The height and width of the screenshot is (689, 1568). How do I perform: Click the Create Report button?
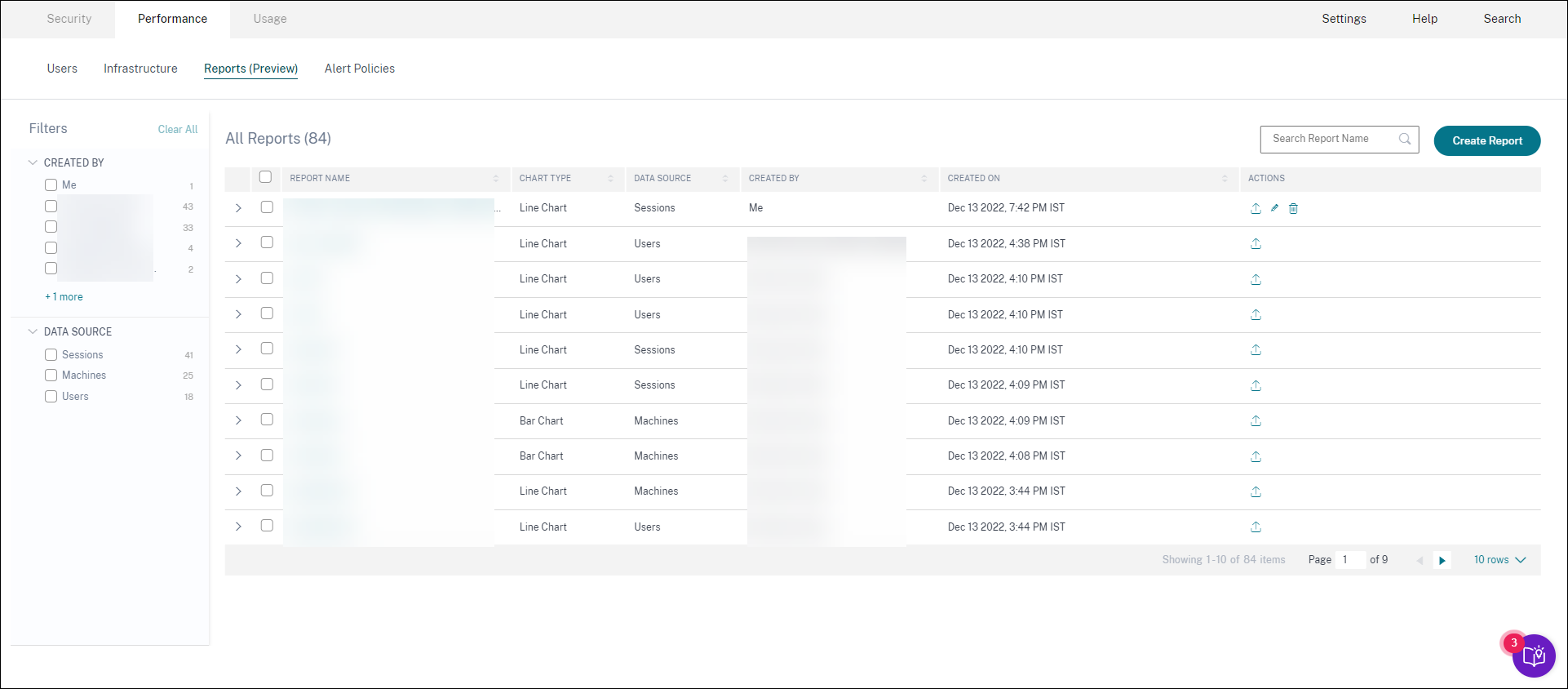(1486, 140)
